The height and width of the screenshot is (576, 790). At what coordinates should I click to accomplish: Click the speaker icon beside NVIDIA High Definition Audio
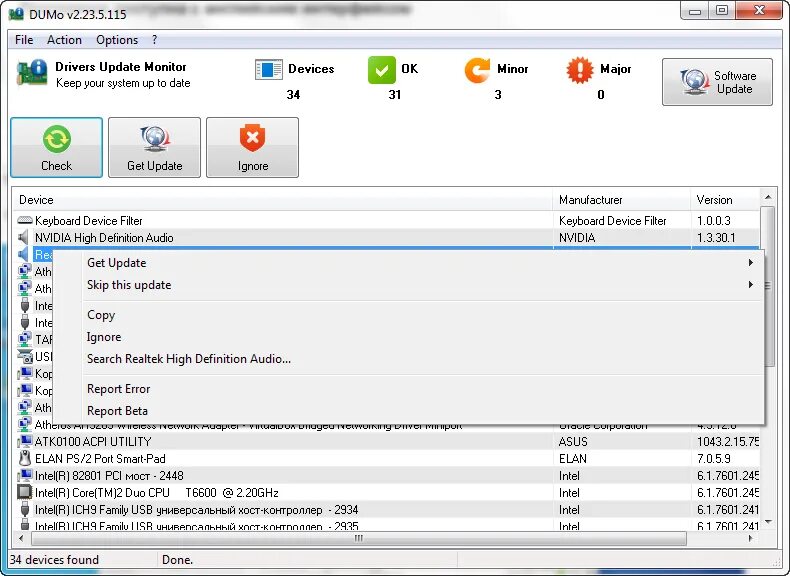[x=24, y=237]
